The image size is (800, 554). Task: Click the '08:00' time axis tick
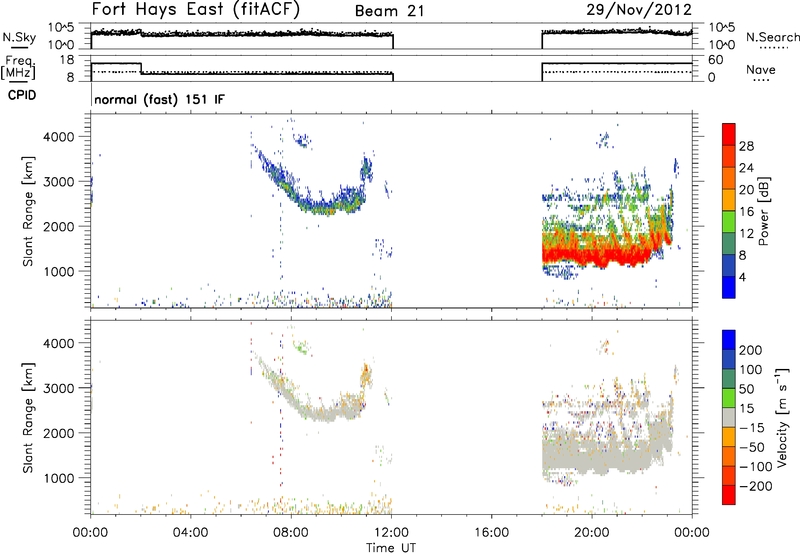pyautogui.click(x=291, y=533)
